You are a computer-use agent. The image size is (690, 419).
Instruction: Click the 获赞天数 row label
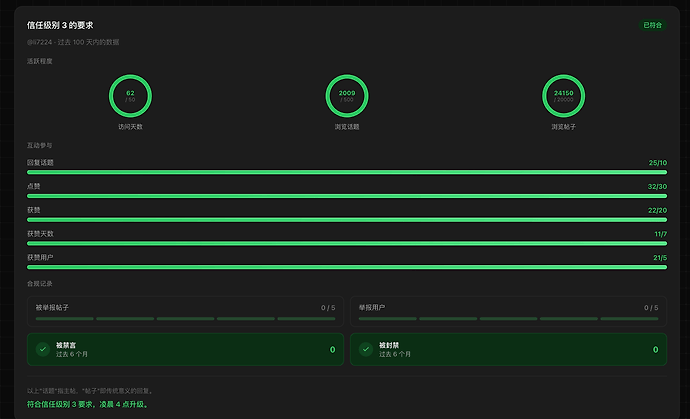pos(40,234)
